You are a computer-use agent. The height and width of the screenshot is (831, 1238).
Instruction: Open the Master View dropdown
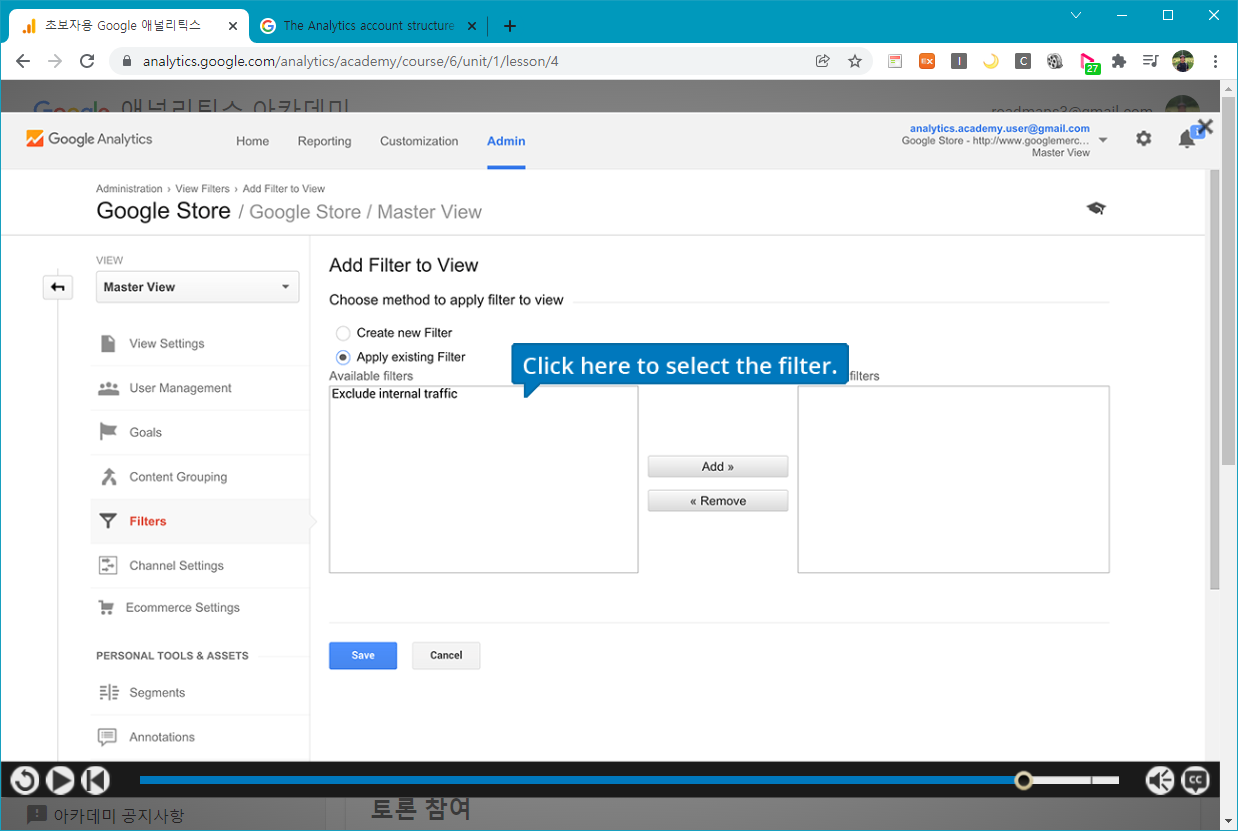tap(197, 287)
